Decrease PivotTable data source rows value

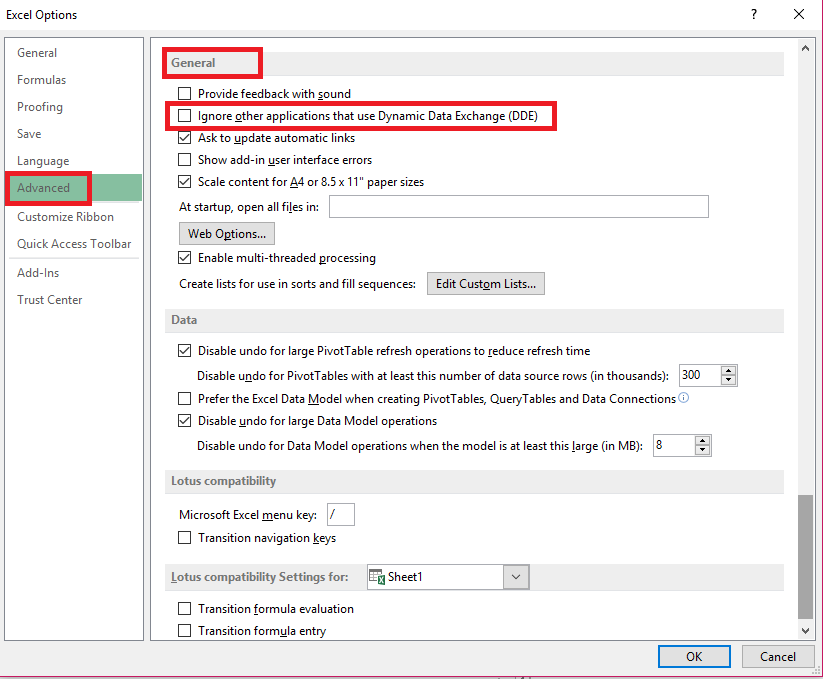click(x=729, y=380)
